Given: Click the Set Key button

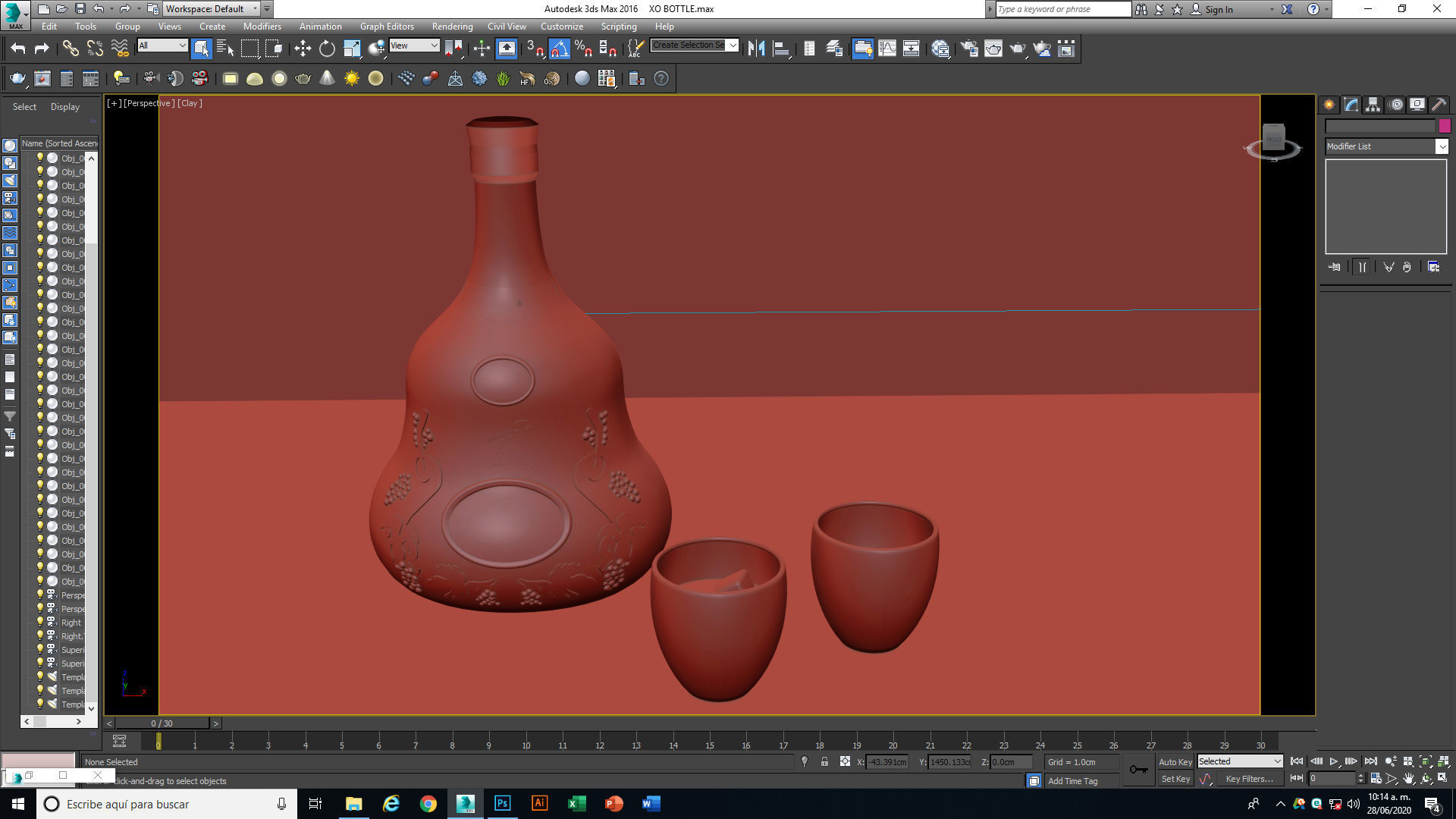Looking at the screenshot, I should pos(1175,779).
